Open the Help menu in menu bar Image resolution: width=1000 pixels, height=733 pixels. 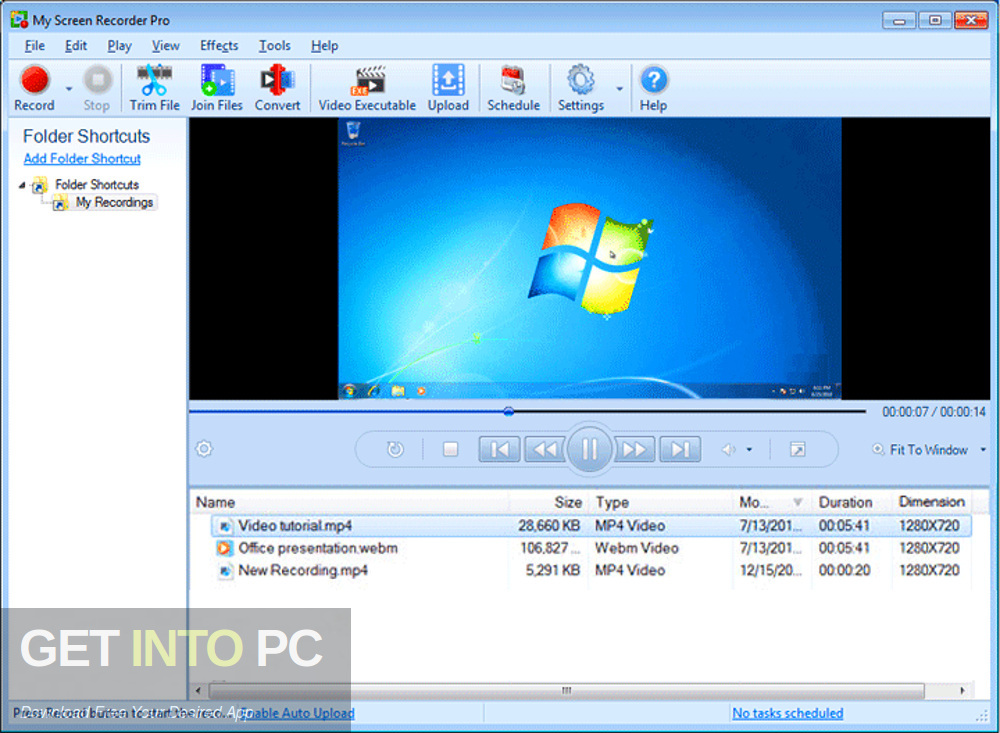point(325,46)
